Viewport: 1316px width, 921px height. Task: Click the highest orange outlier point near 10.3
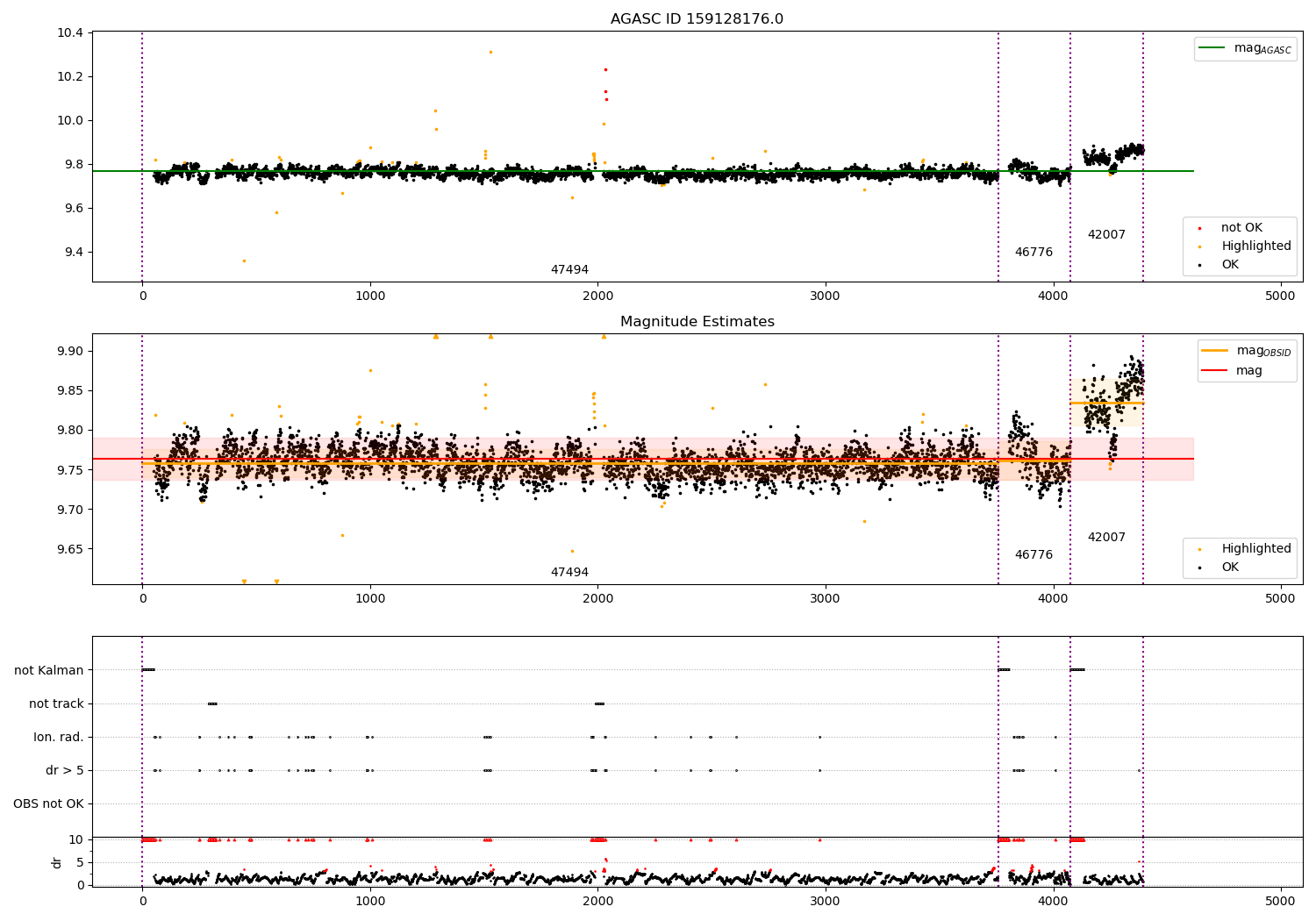[x=490, y=52]
